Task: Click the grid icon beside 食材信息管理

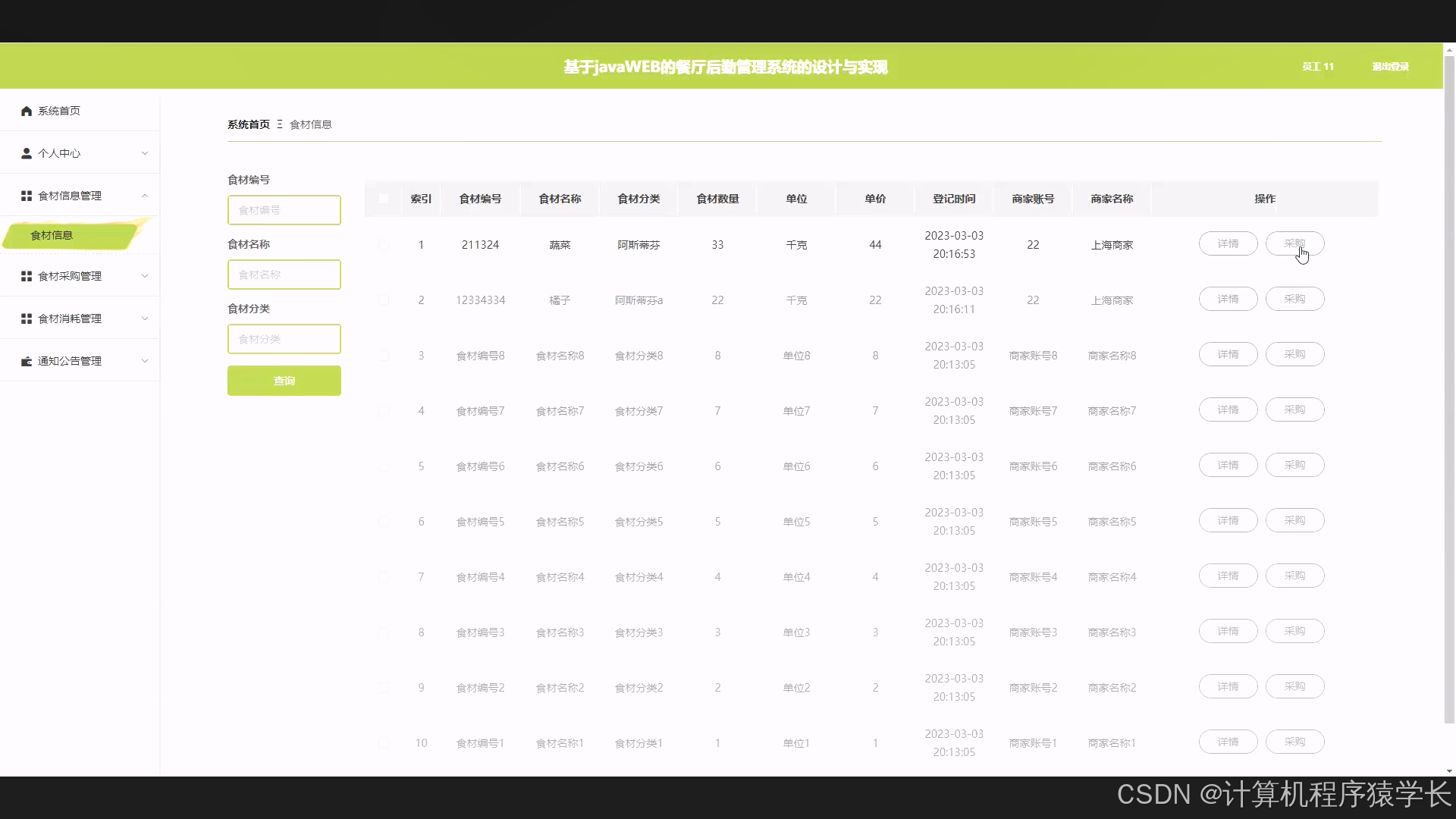Action: coord(27,196)
